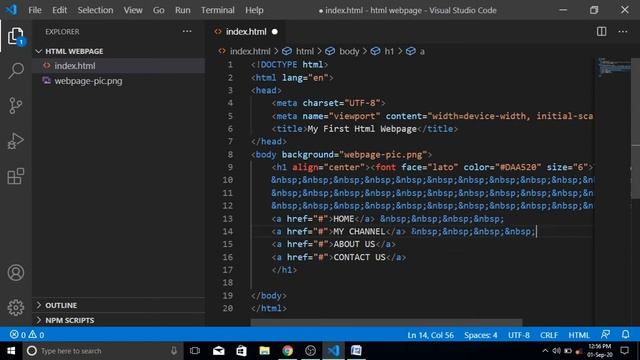Click the h1 breadcrumb item
The width and height of the screenshot is (640, 360).
(389, 51)
